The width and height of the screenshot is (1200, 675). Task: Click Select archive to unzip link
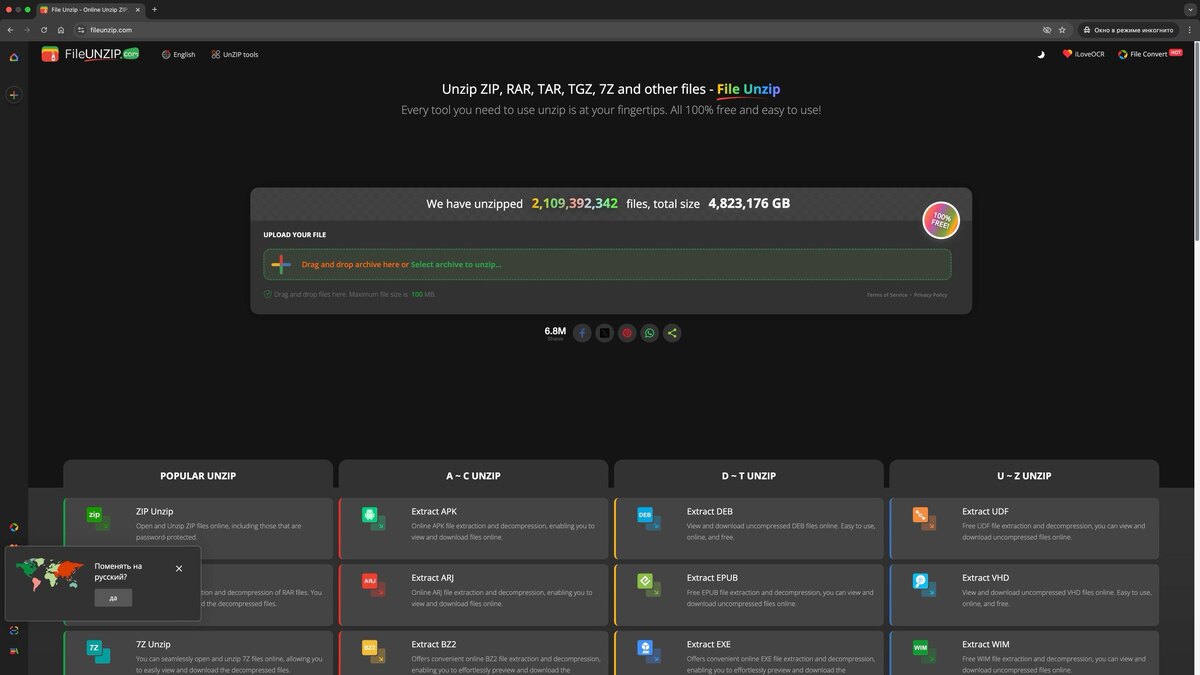tap(456, 264)
